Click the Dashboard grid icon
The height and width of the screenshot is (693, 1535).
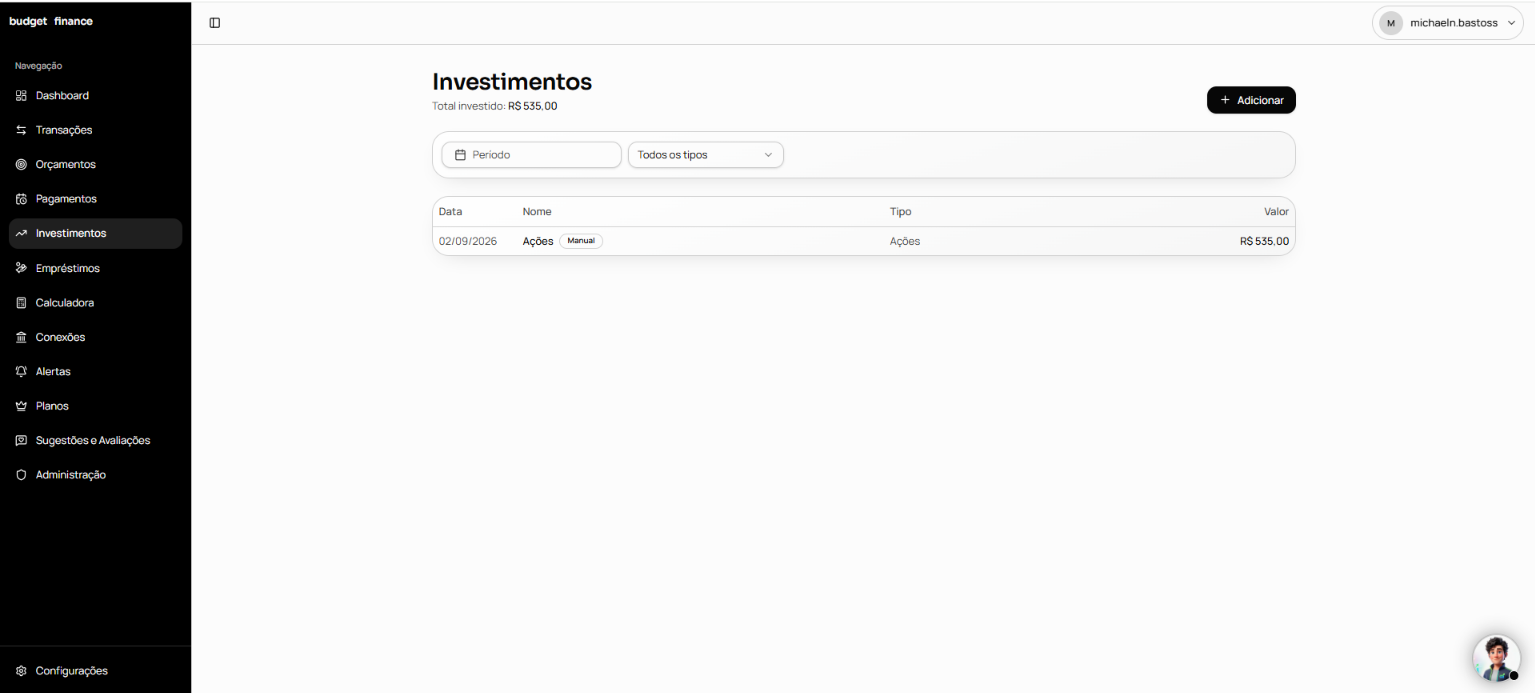pos(21,96)
